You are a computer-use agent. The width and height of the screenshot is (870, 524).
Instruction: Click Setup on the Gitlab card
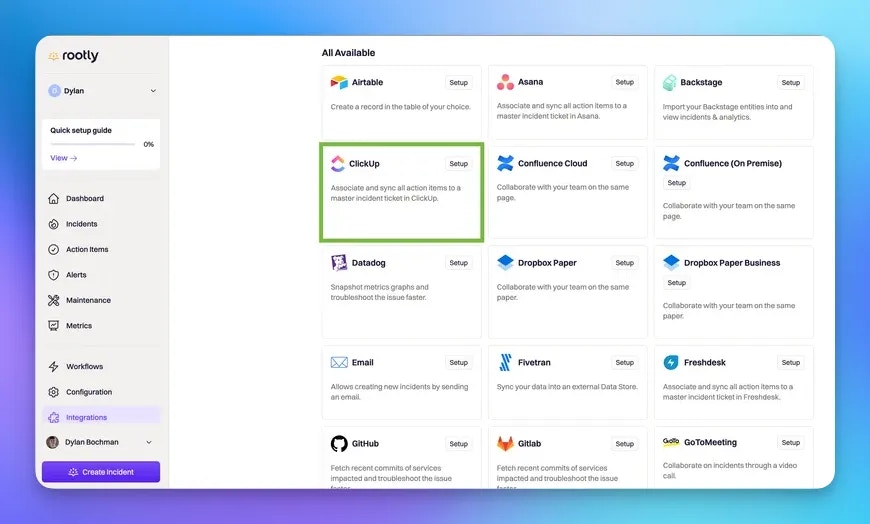[624, 444]
